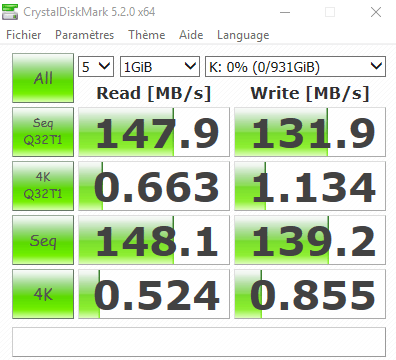Click the 0.663 4K Q32T1 read result
The width and height of the screenshot is (396, 360).
point(154,186)
